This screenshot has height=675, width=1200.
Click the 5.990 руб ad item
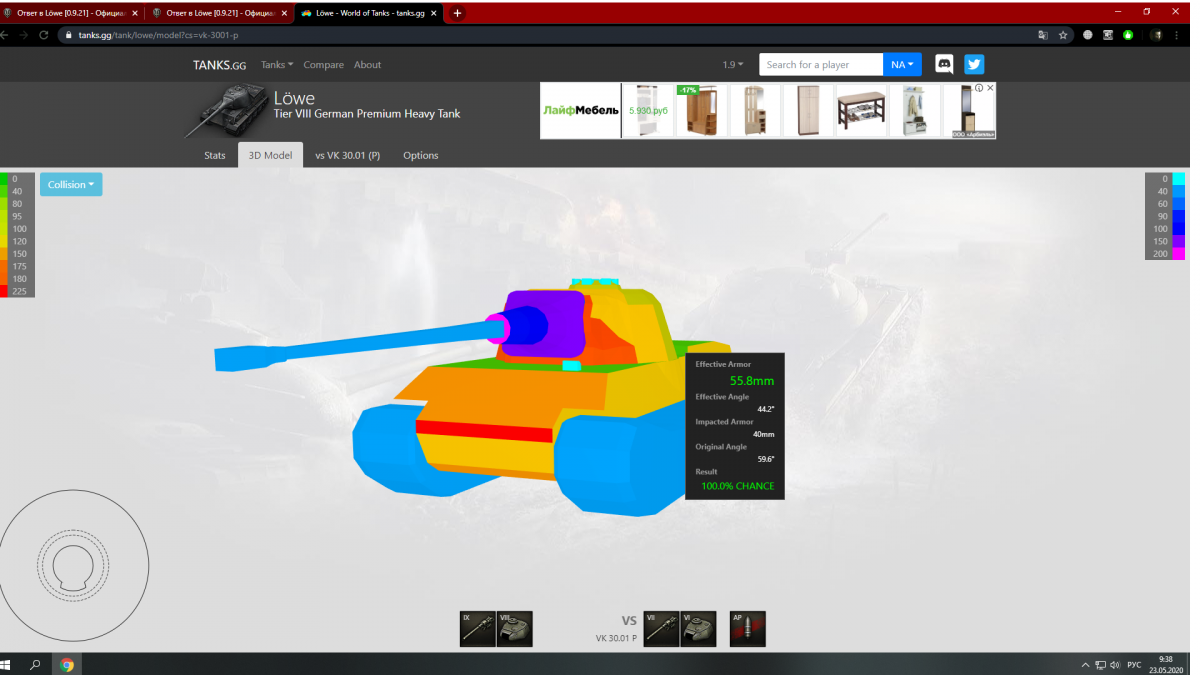coord(648,110)
